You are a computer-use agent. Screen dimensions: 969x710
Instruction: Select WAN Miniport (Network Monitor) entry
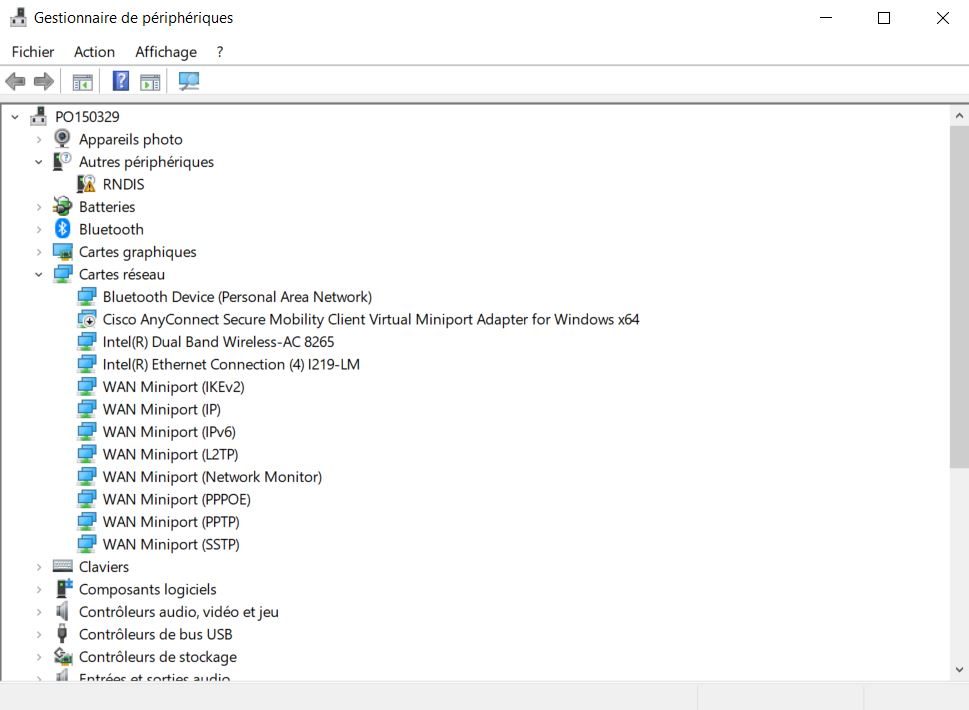[212, 477]
